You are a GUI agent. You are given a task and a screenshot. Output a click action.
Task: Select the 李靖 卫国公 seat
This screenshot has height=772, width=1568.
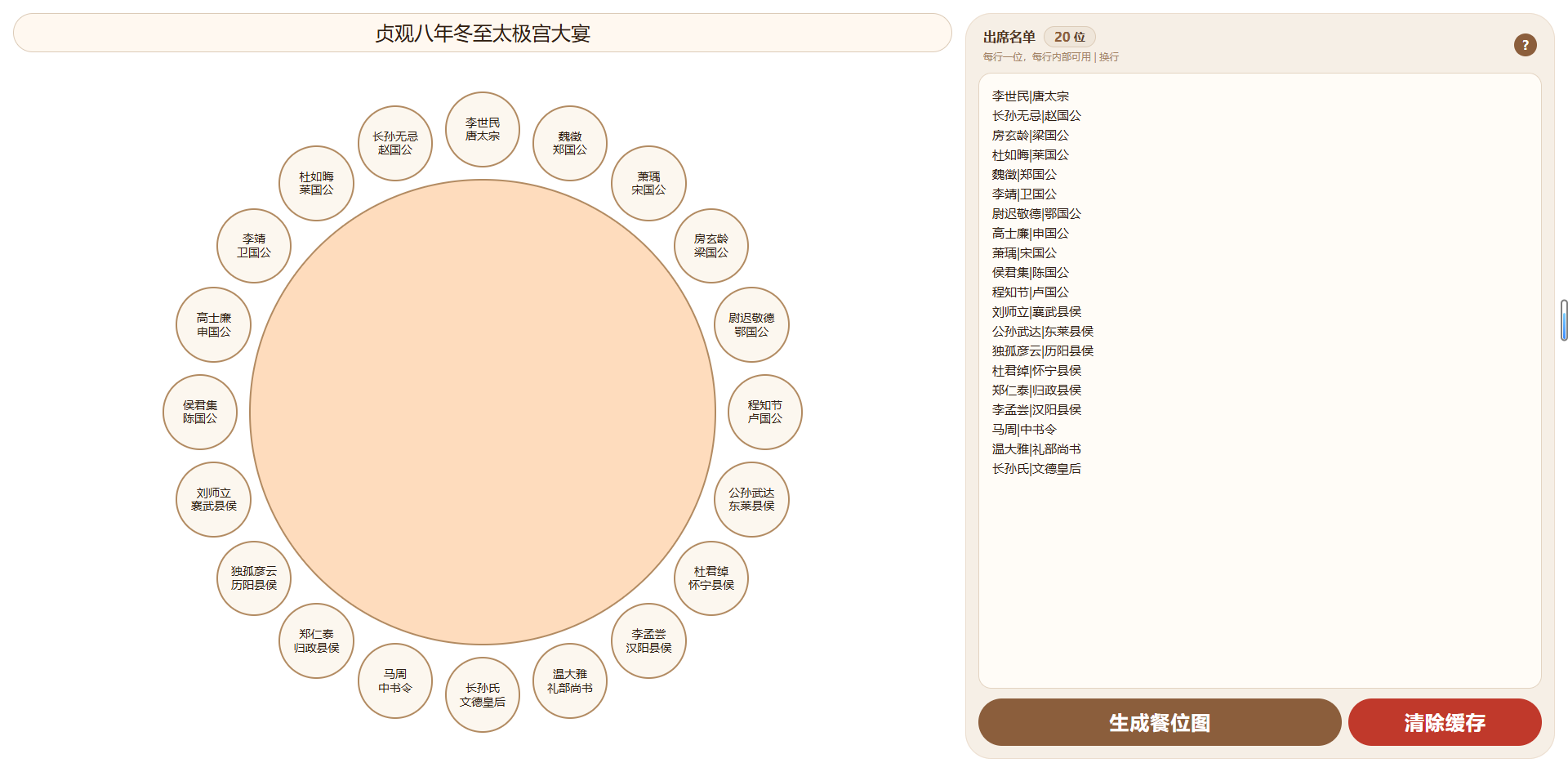point(254,246)
